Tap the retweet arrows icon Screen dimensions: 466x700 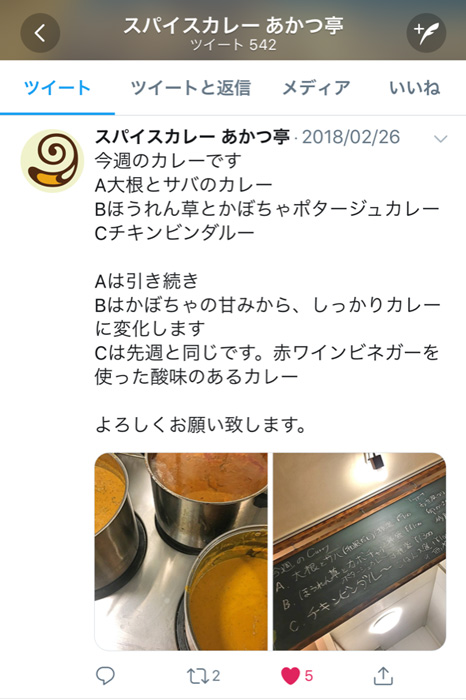click(x=197, y=676)
